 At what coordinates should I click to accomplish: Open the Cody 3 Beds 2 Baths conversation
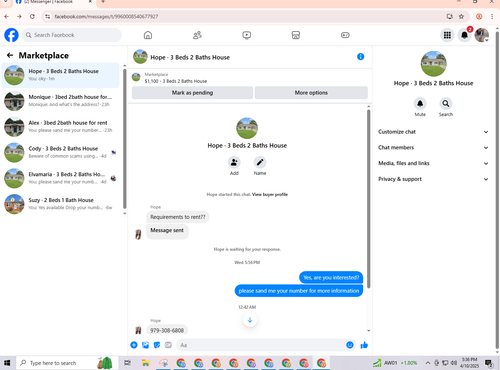tap(61, 152)
